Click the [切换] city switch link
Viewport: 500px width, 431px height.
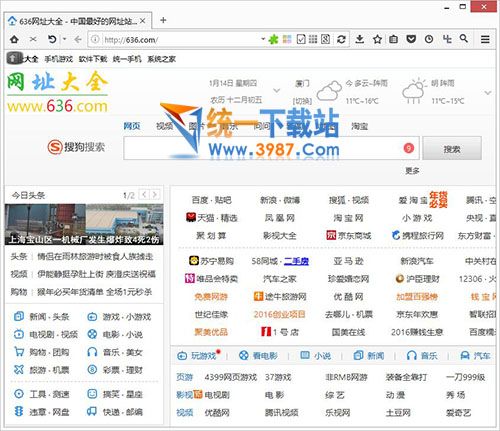tap(302, 101)
